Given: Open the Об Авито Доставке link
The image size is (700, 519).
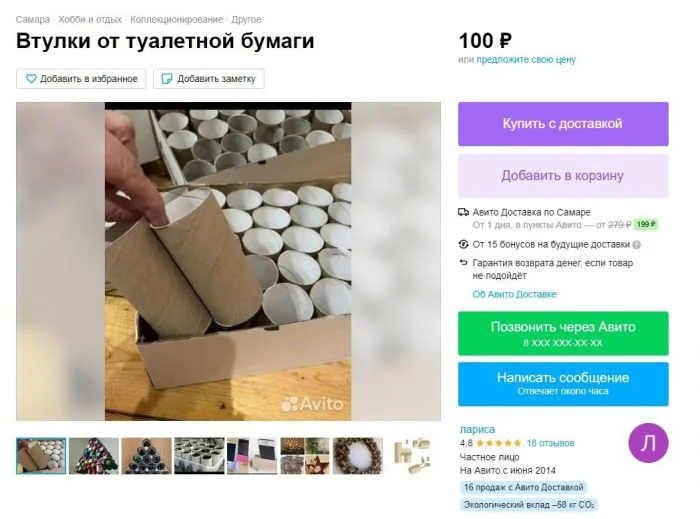Looking at the screenshot, I should 514,294.
